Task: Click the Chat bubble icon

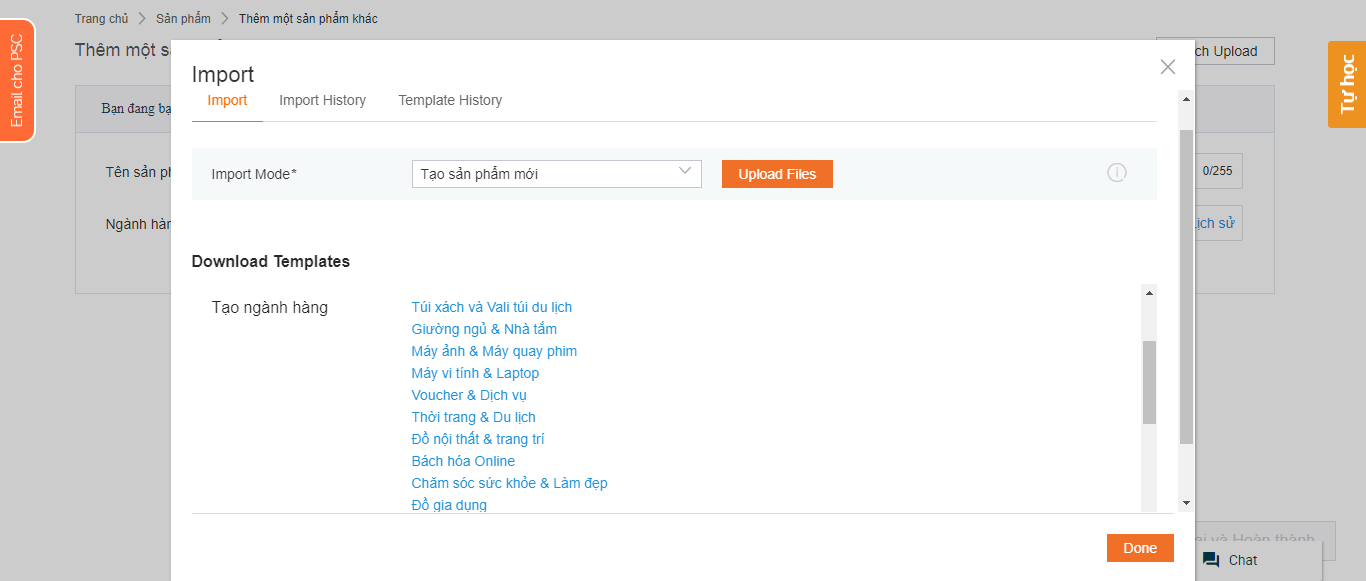Action: click(1211, 560)
